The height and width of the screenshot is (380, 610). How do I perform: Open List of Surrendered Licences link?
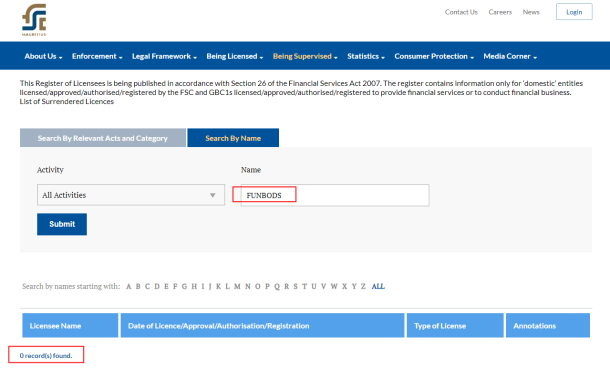[x=67, y=102]
